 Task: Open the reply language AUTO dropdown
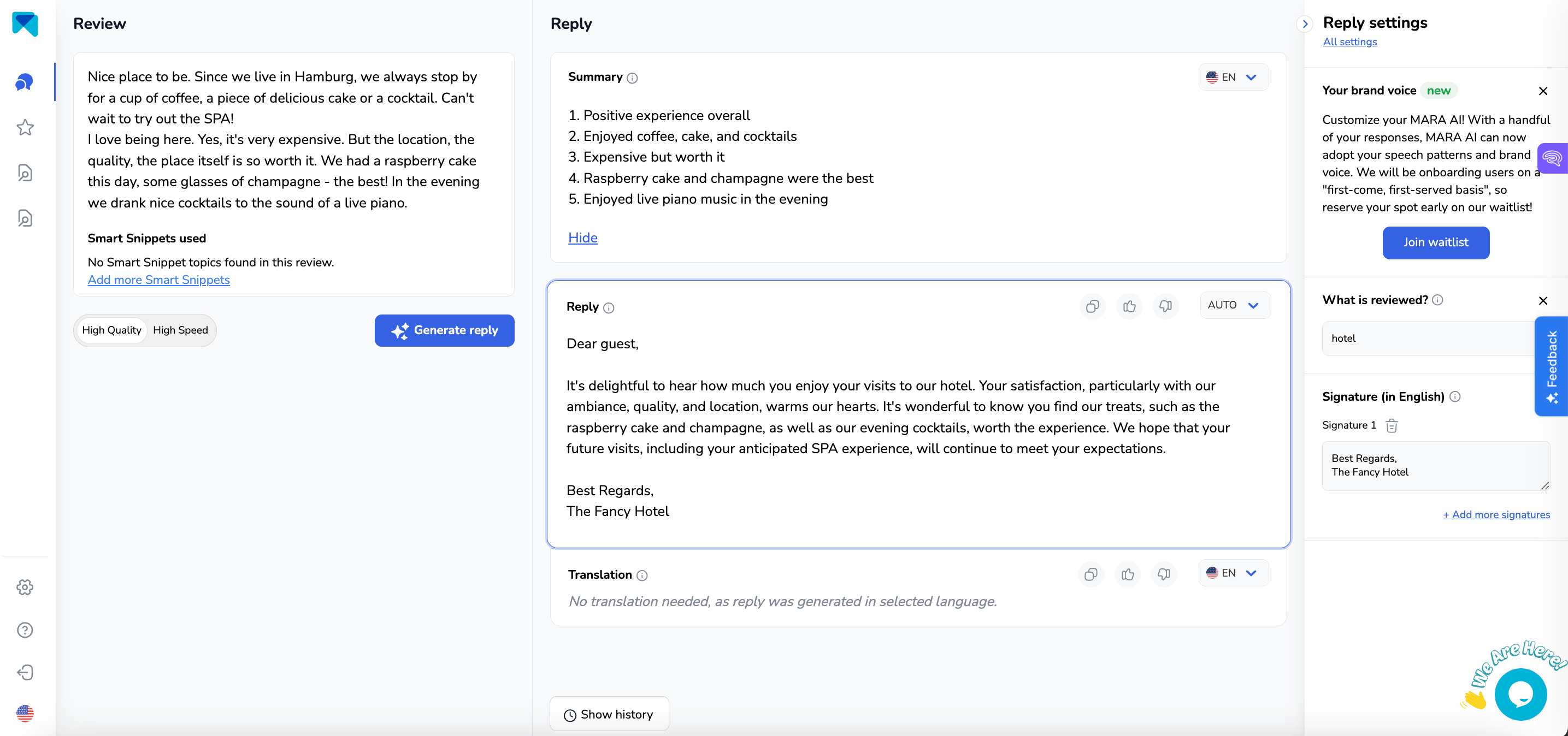tap(1235, 305)
